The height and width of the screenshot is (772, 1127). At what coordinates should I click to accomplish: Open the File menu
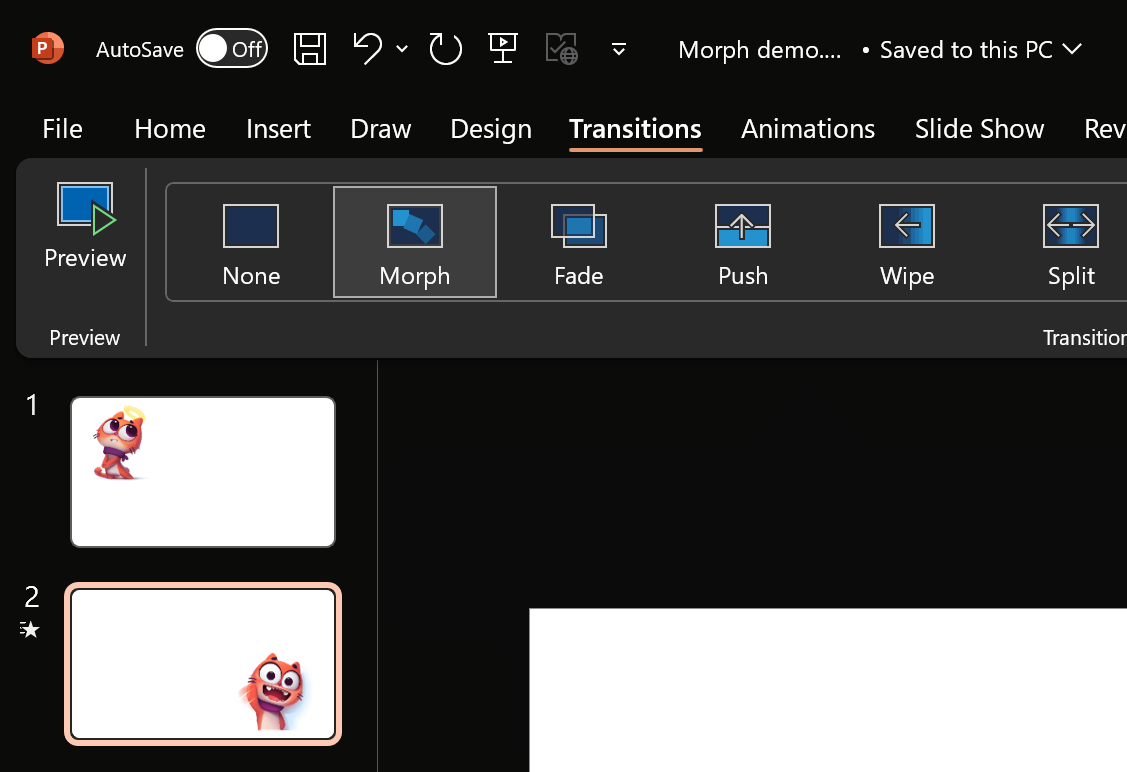click(63, 129)
